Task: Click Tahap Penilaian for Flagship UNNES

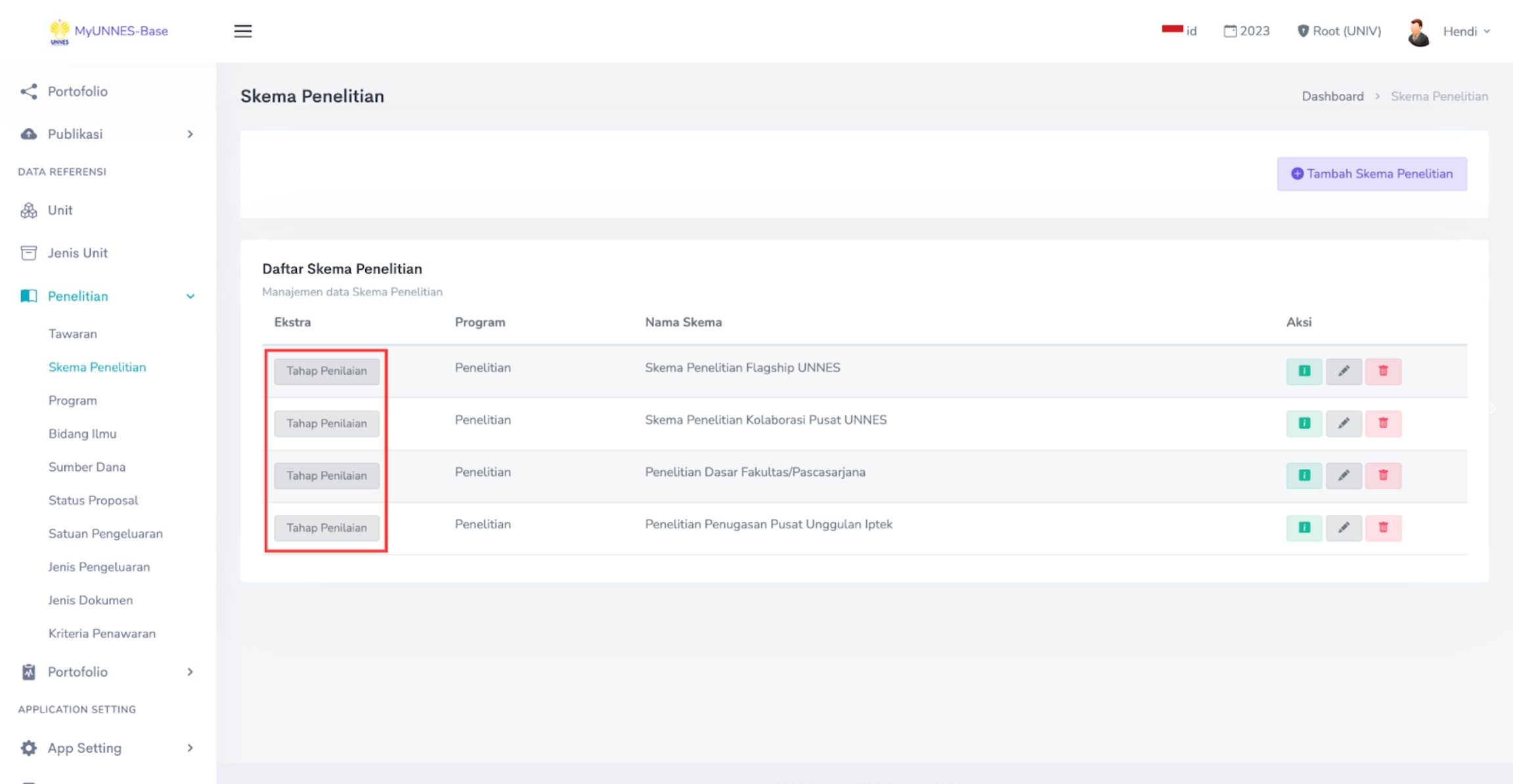Action: (326, 371)
